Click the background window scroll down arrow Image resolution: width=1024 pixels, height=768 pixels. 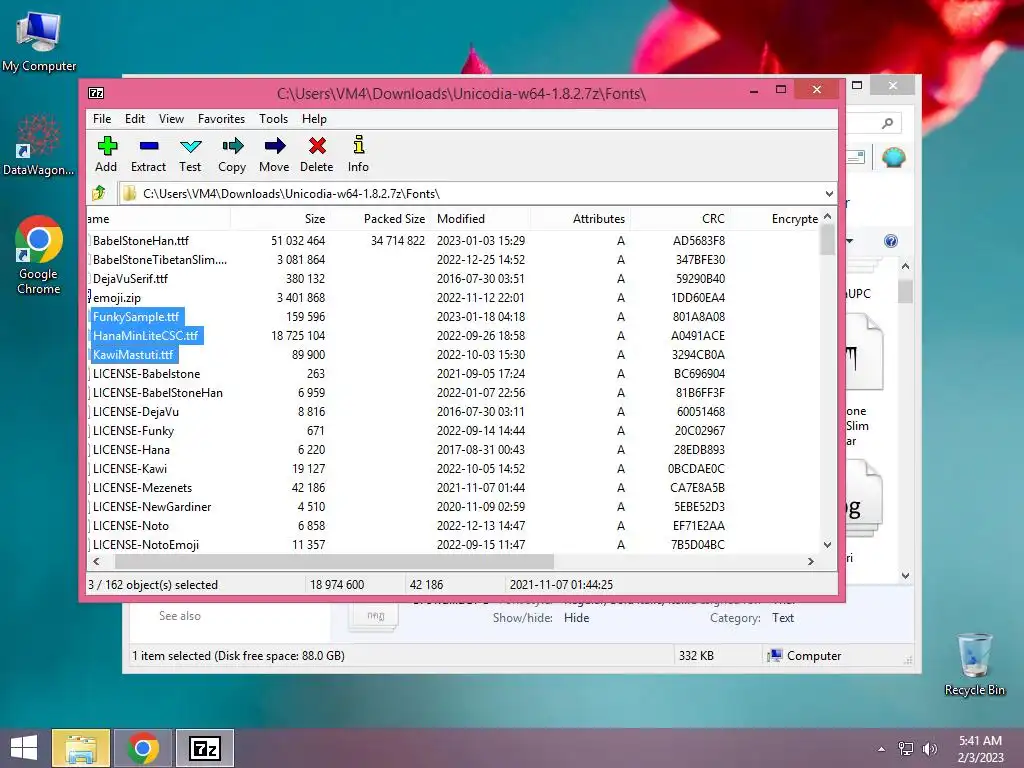[905, 575]
